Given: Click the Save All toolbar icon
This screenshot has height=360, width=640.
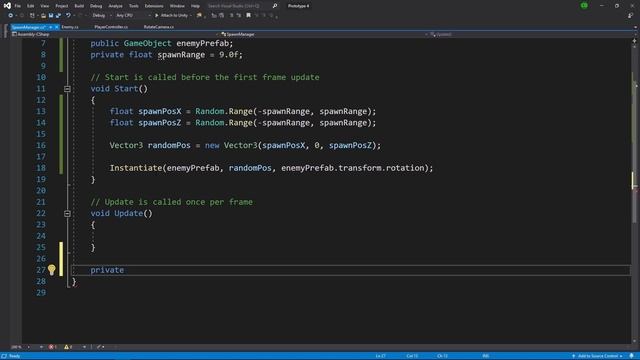Looking at the screenshot, I should pos(58,16).
